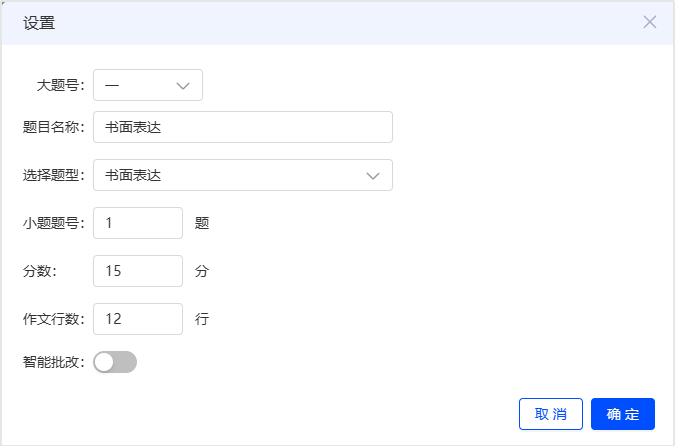This screenshot has height=446, width=675.
Task: Click the 题 unit text beside 小题题号
Action: pos(202,223)
